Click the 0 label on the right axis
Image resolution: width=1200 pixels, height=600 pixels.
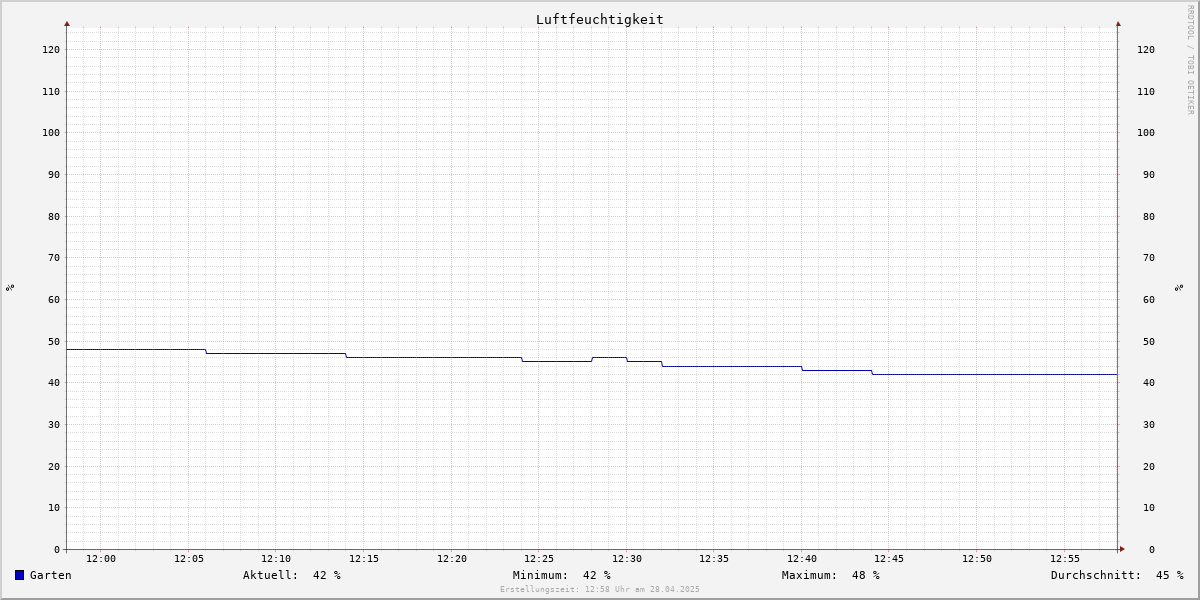click(1152, 549)
